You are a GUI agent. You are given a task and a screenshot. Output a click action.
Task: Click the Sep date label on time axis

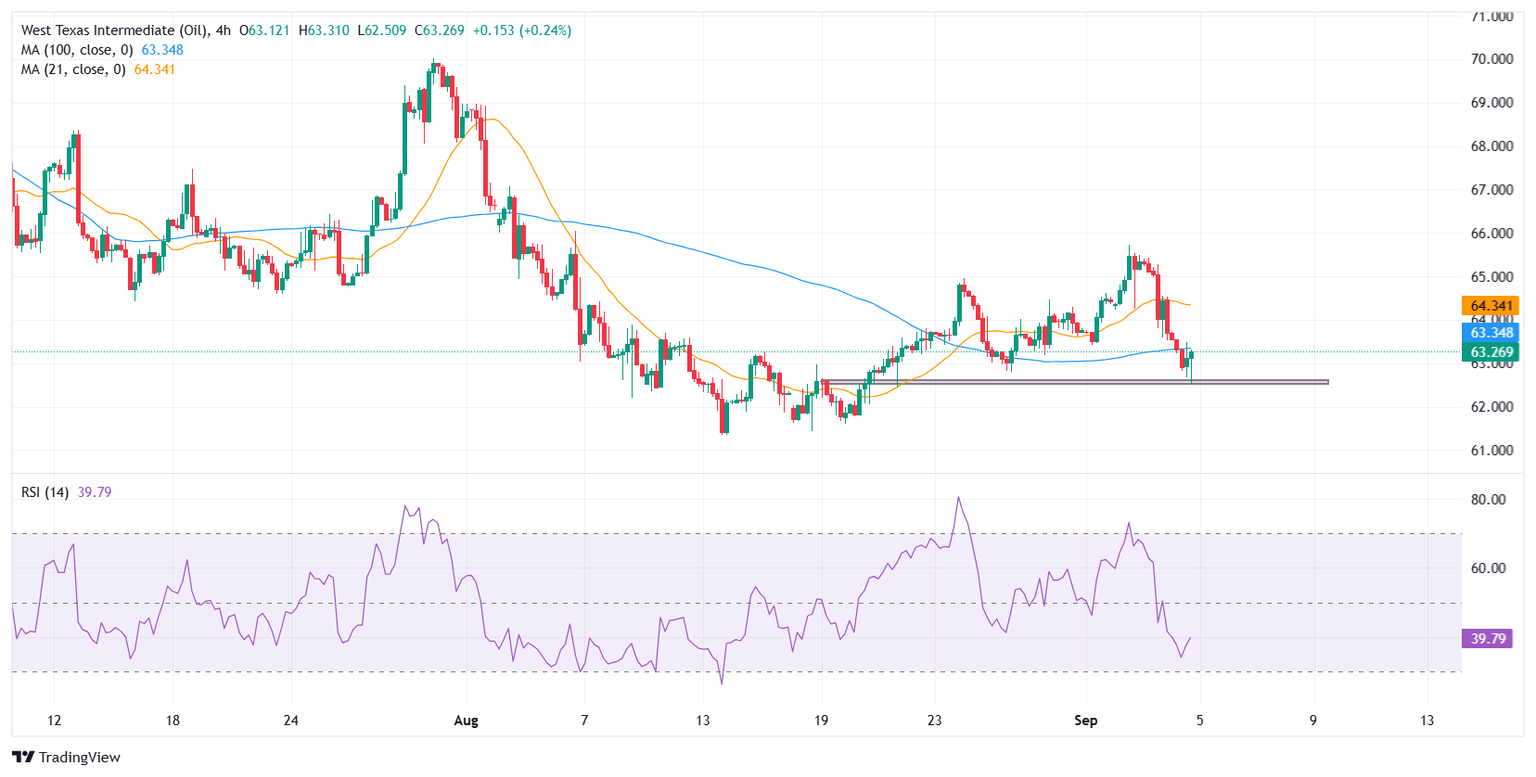1087,720
